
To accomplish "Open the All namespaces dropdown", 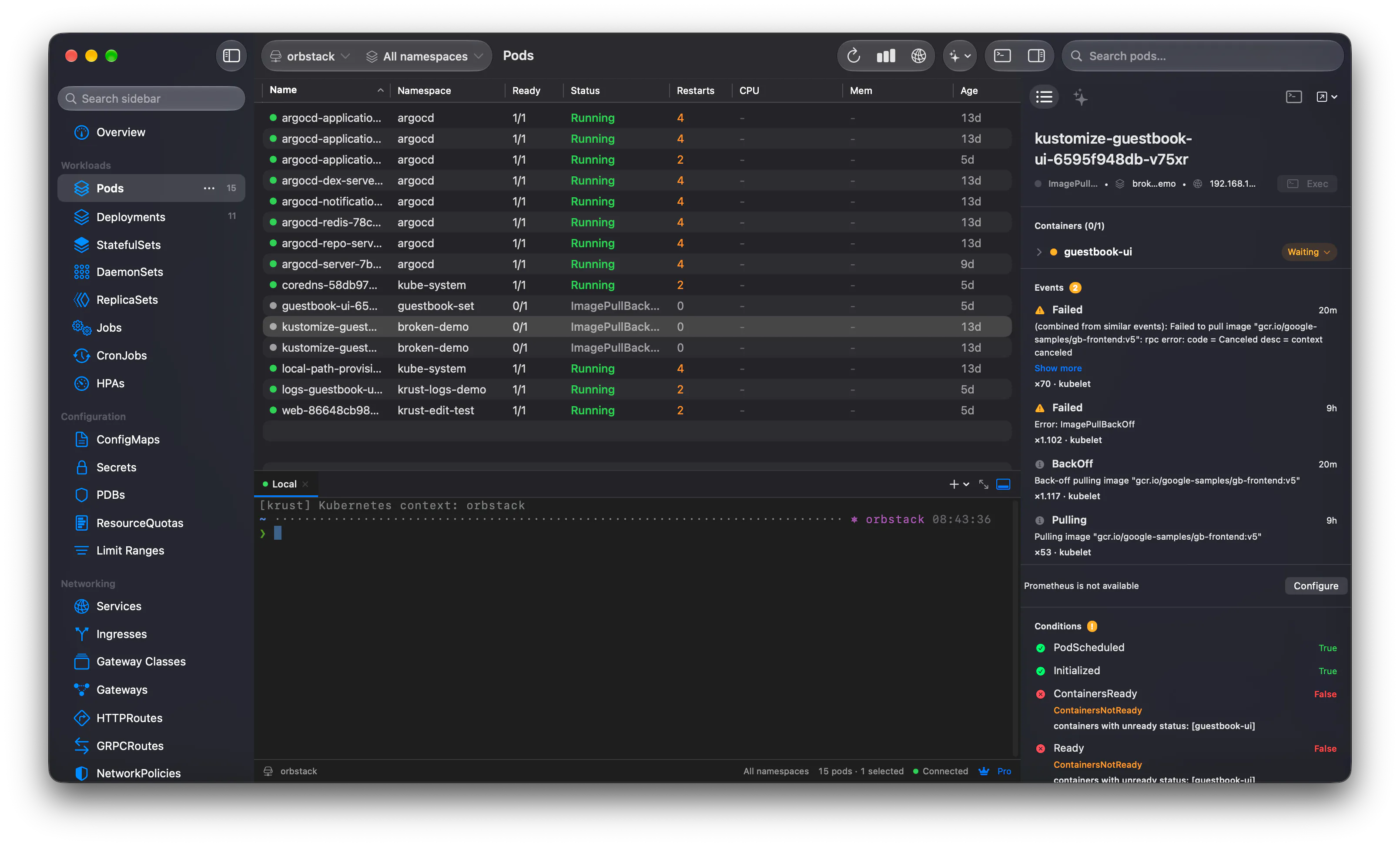I will point(424,56).
